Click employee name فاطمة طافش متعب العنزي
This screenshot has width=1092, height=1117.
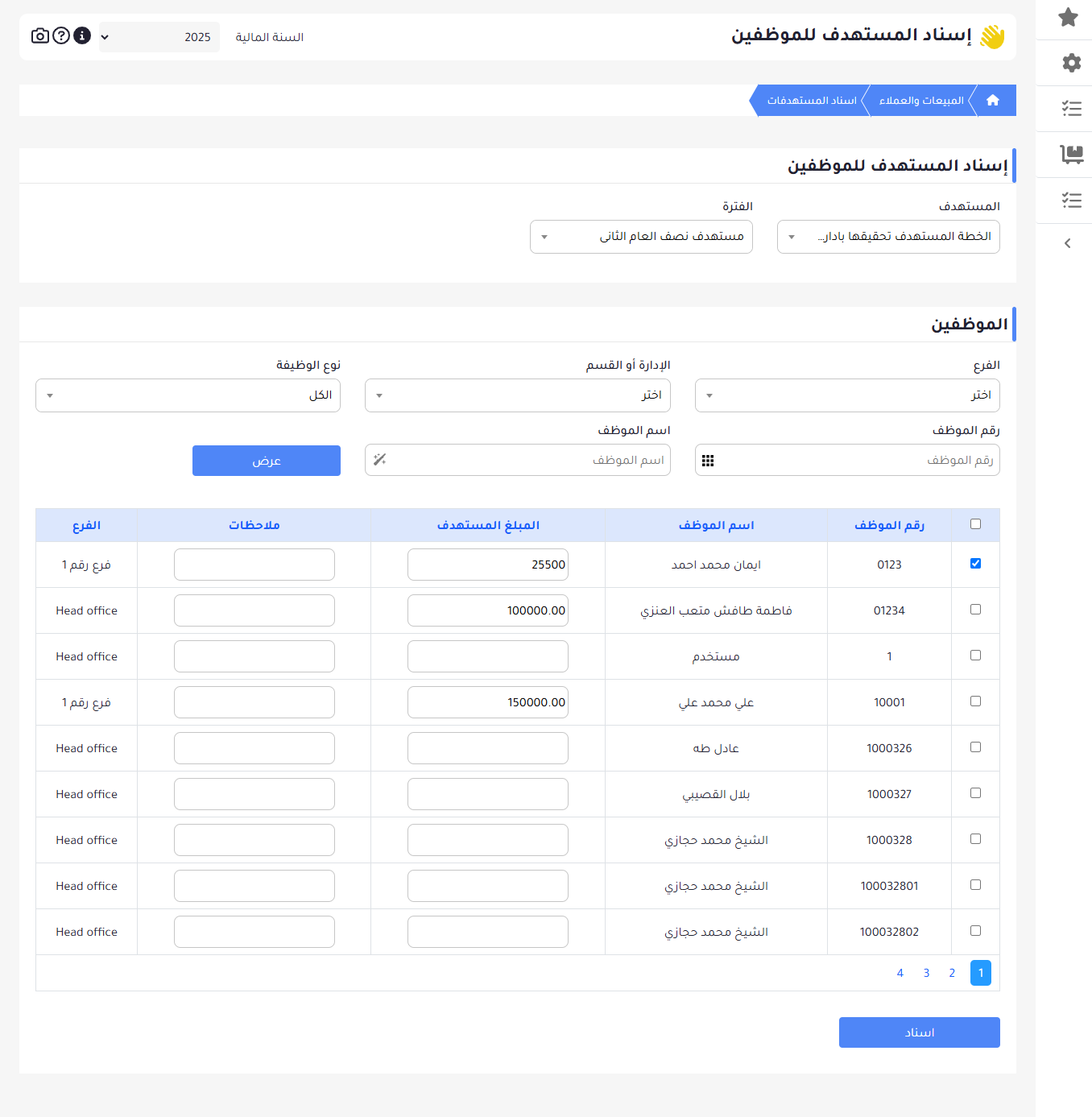[716, 610]
